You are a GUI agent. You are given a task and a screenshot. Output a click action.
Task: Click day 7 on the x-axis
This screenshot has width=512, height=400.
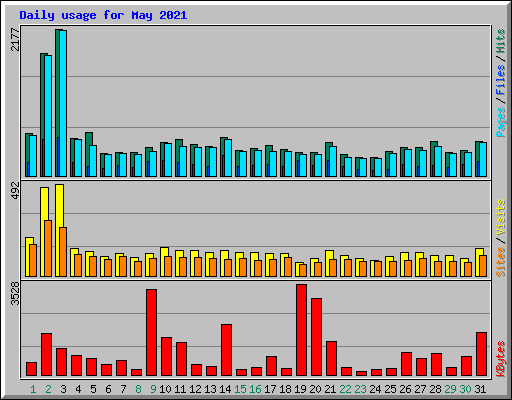pyautogui.click(x=123, y=389)
